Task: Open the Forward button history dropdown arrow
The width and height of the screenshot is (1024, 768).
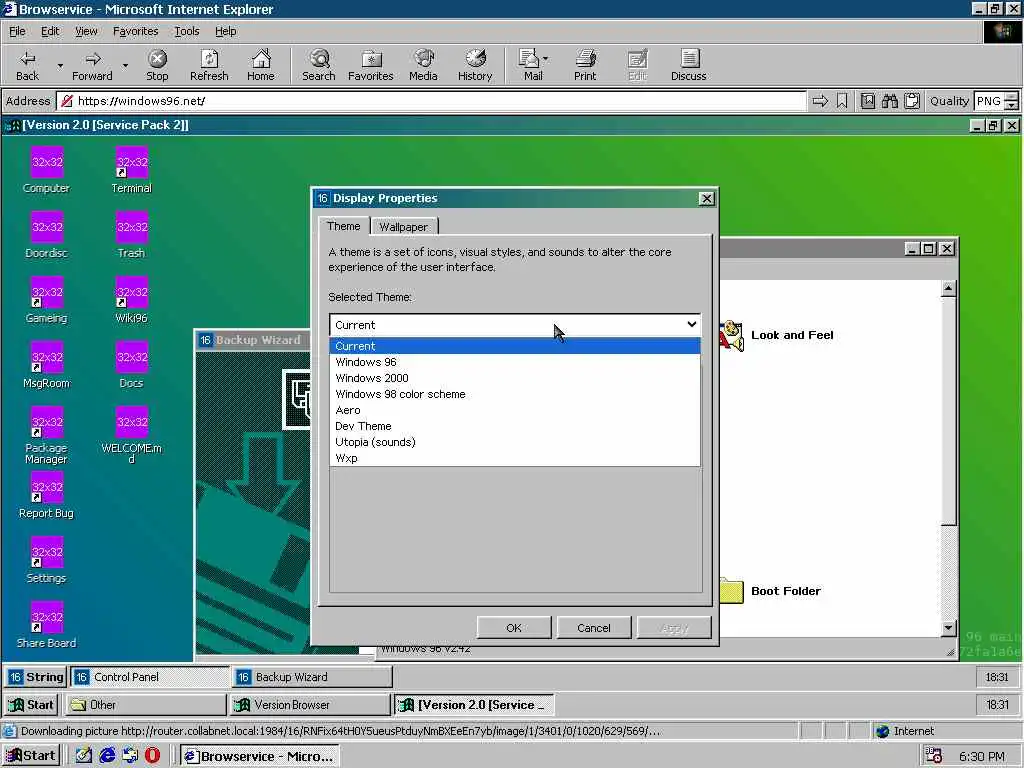Action: pos(125,65)
